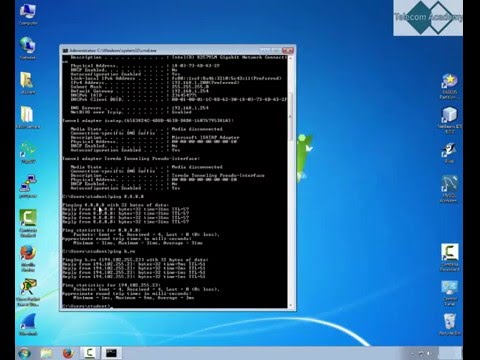Minimize the Command Prompt window
The height and width of the screenshot is (360, 480).
click(265, 50)
